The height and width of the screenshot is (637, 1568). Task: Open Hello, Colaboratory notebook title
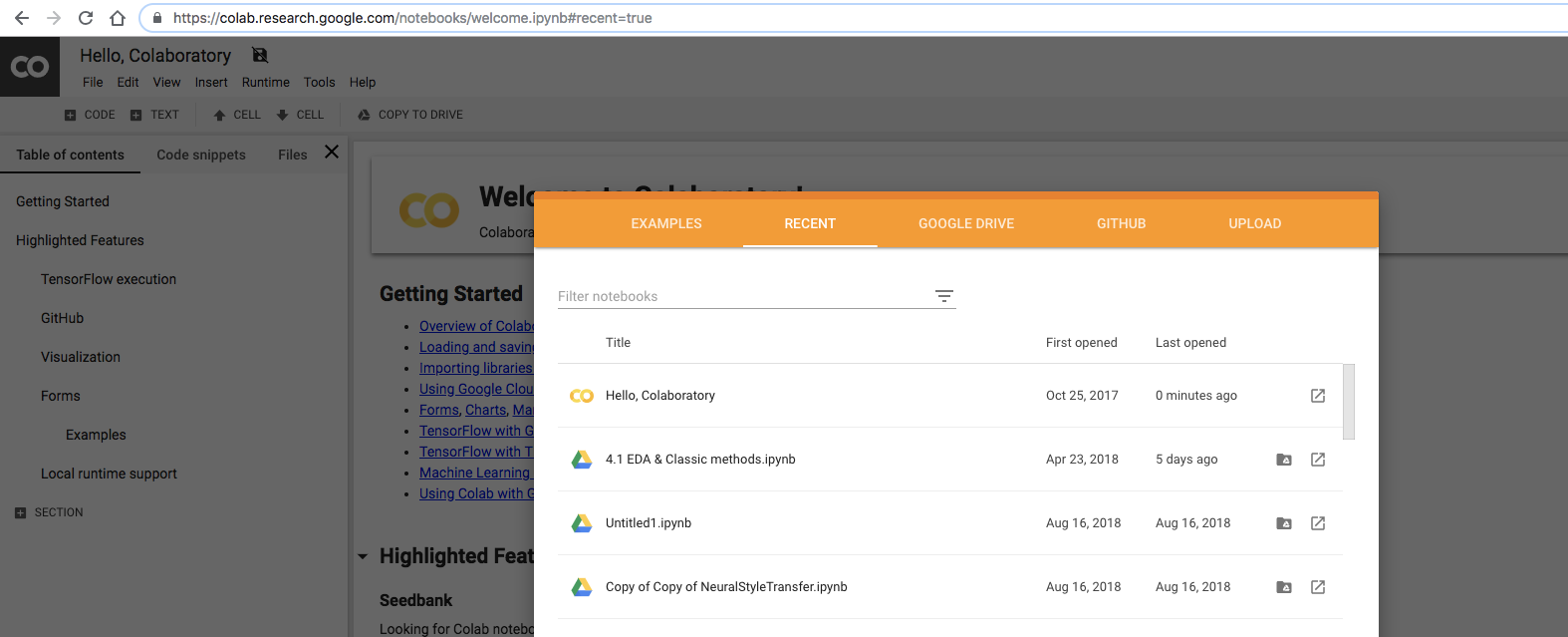tap(660, 396)
